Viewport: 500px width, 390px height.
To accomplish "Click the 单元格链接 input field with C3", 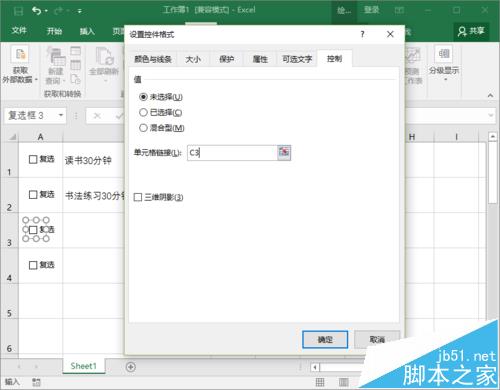I will pos(232,153).
